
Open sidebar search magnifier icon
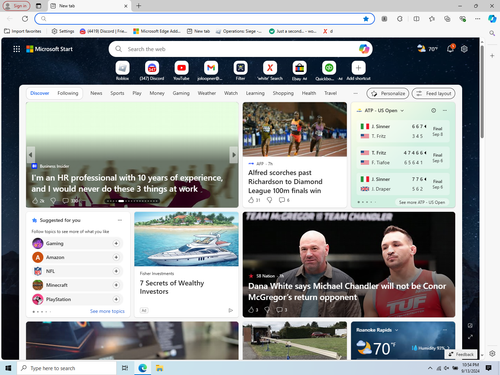pos(492,33)
